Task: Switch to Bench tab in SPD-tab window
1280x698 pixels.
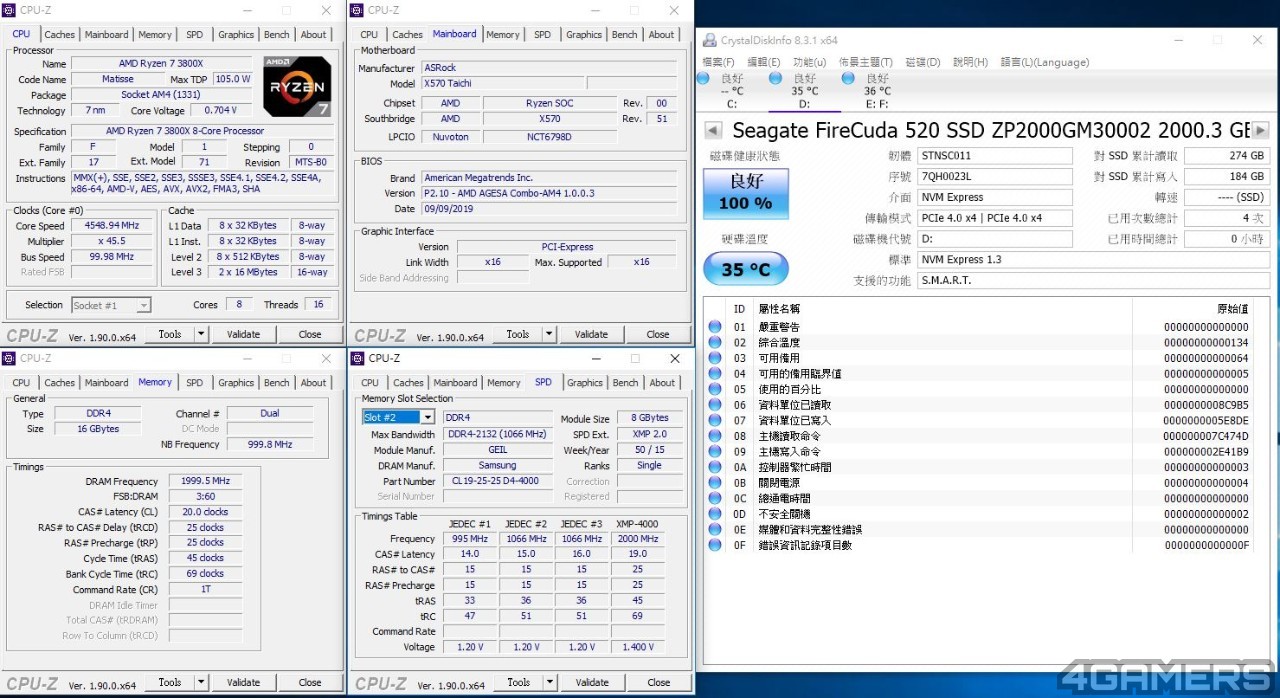Action: (x=626, y=382)
